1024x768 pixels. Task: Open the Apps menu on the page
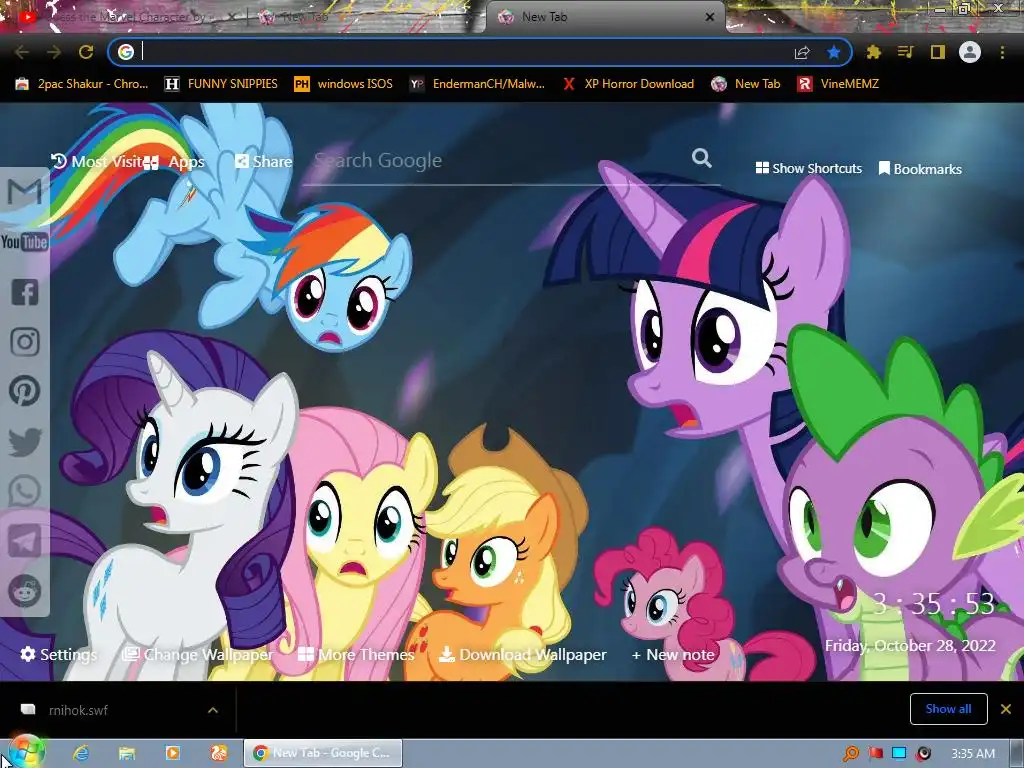coord(174,162)
